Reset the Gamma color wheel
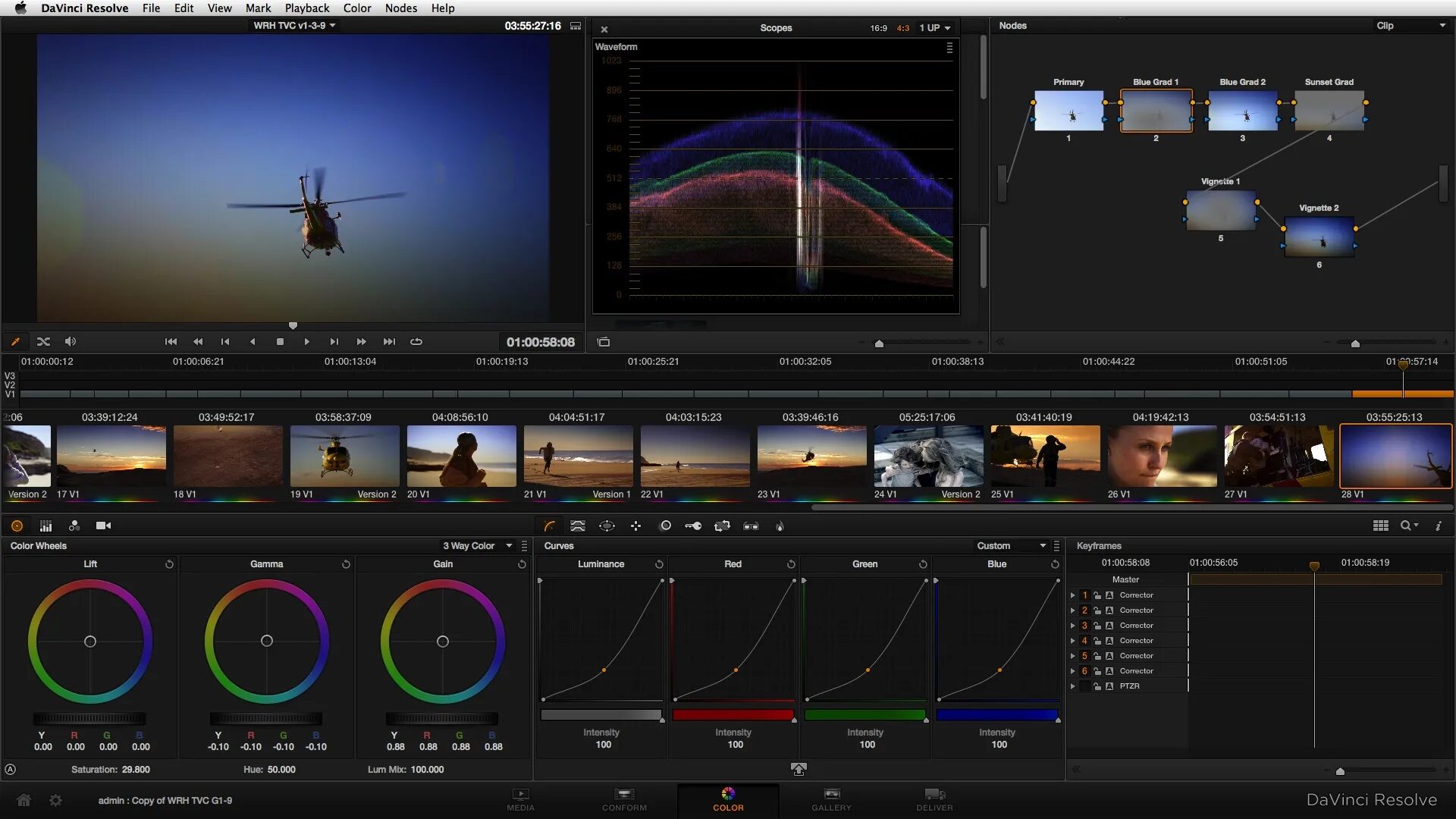The height and width of the screenshot is (819, 1456). (346, 563)
